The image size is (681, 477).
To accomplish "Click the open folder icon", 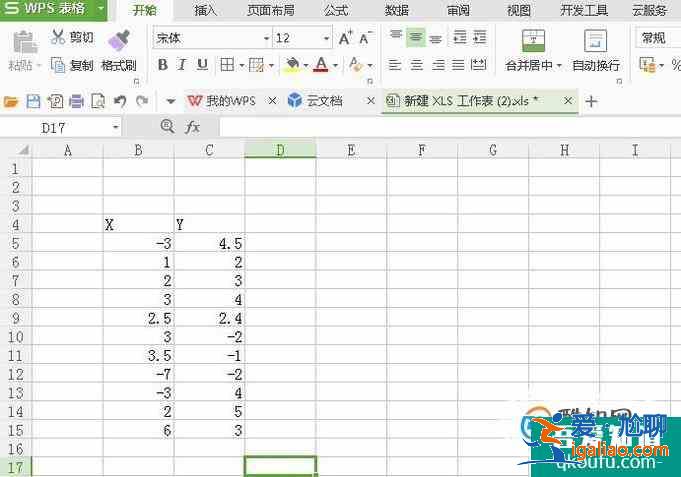I will [x=11, y=102].
